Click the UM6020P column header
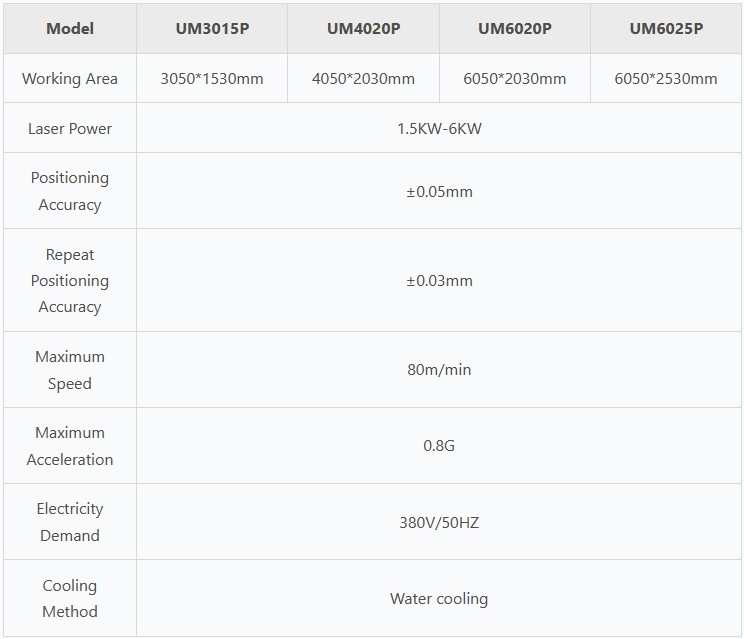The image size is (744, 639). [x=514, y=28]
